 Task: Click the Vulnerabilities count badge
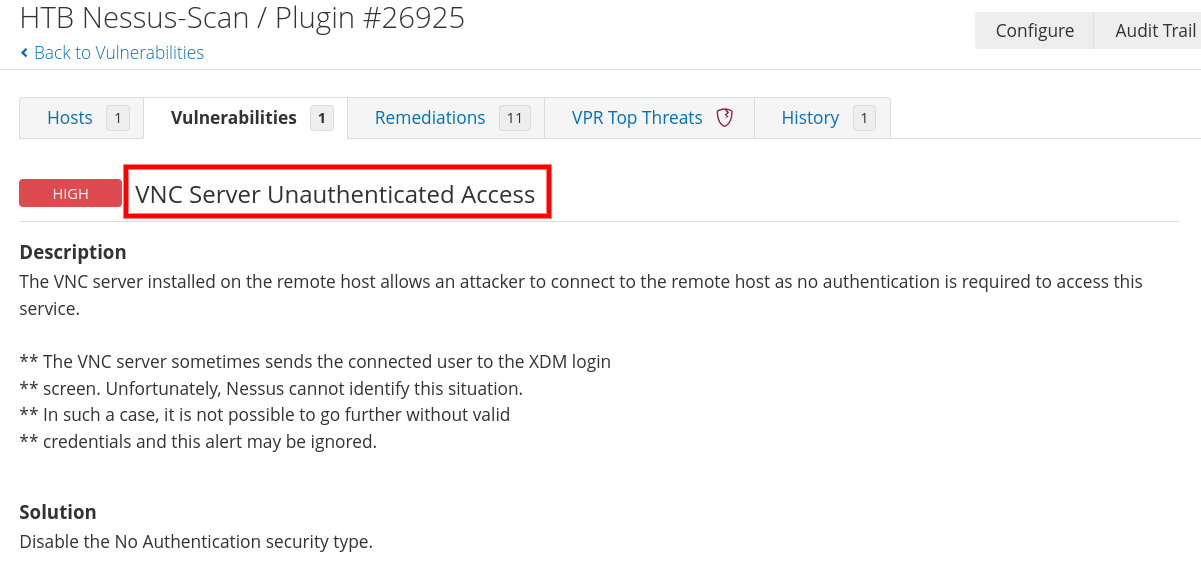point(321,118)
